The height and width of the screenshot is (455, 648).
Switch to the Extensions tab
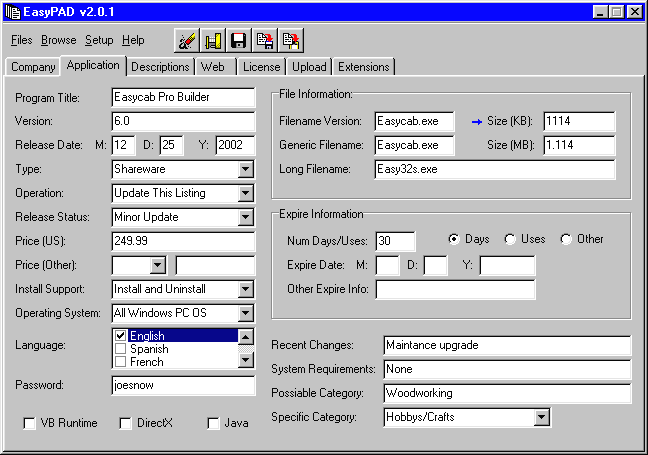pyautogui.click(x=364, y=67)
